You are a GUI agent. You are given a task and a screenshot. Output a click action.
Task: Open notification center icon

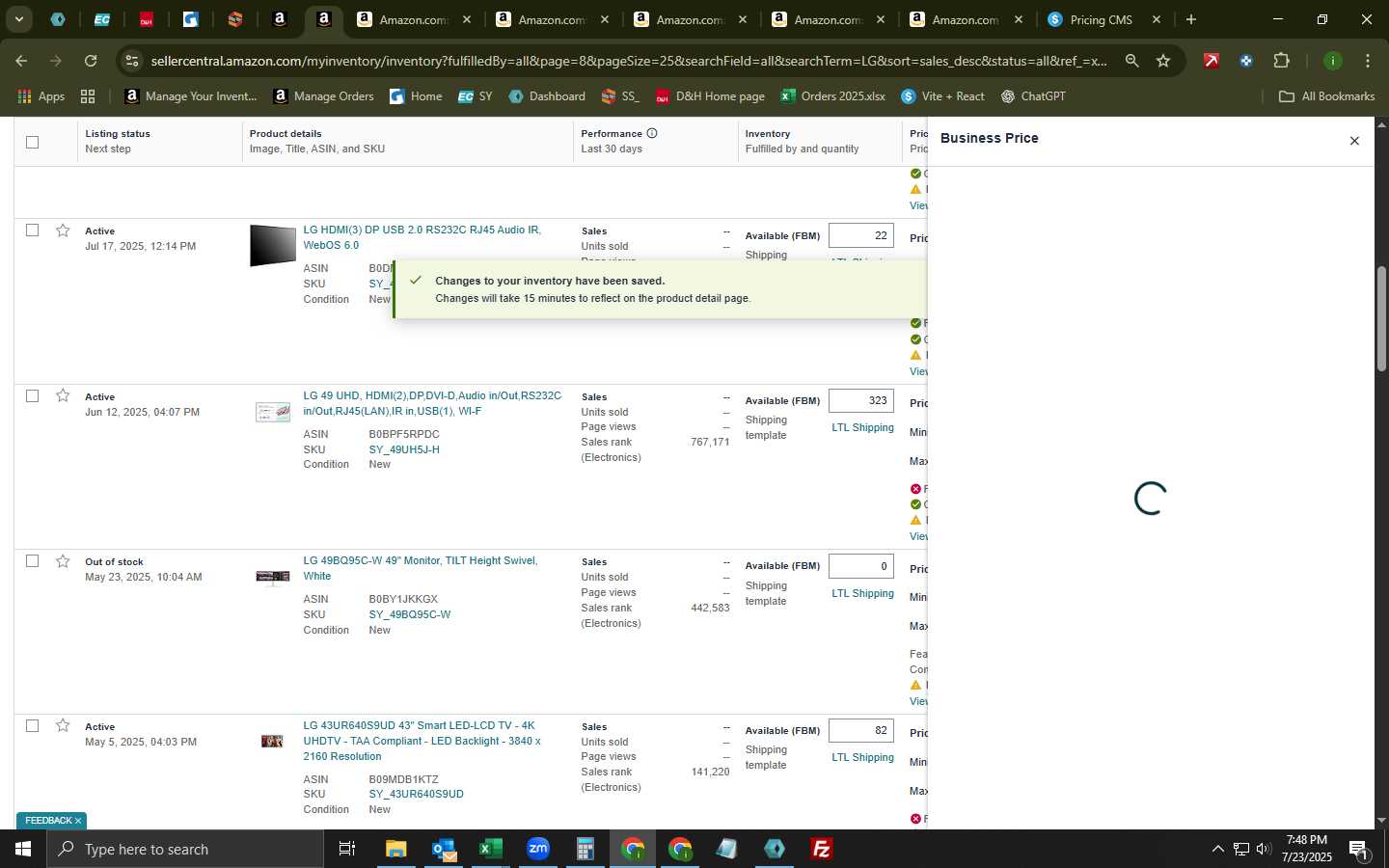pyautogui.click(x=1359, y=849)
